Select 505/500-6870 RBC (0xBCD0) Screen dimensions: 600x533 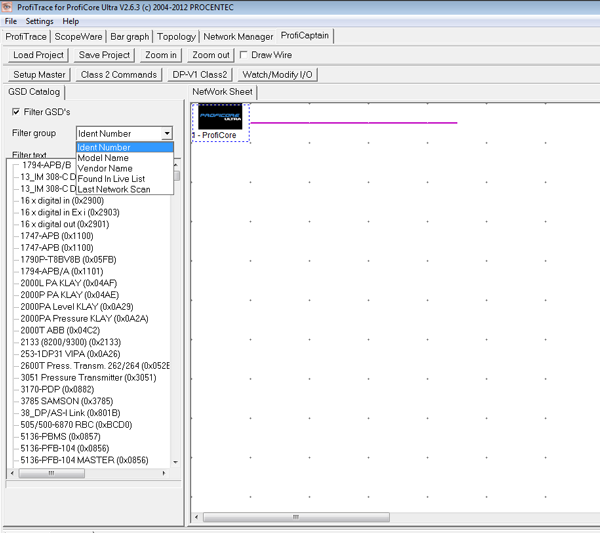click(x=76, y=425)
